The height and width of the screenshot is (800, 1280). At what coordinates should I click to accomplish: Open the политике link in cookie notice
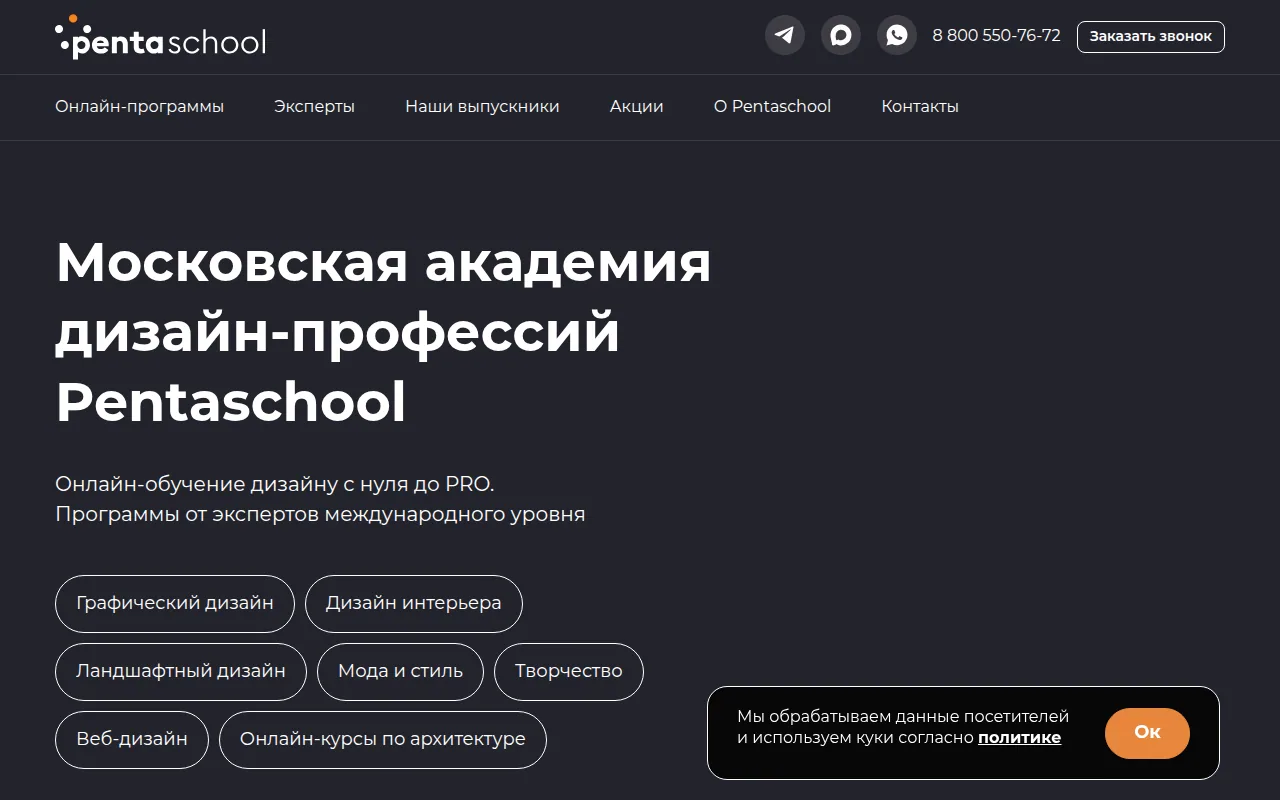1019,738
